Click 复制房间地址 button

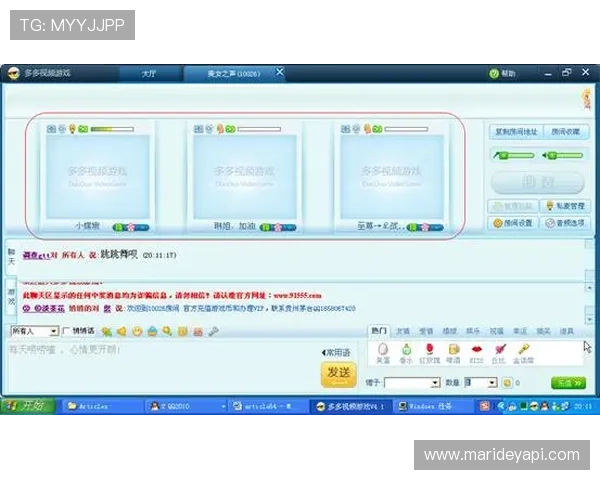pos(516,132)
